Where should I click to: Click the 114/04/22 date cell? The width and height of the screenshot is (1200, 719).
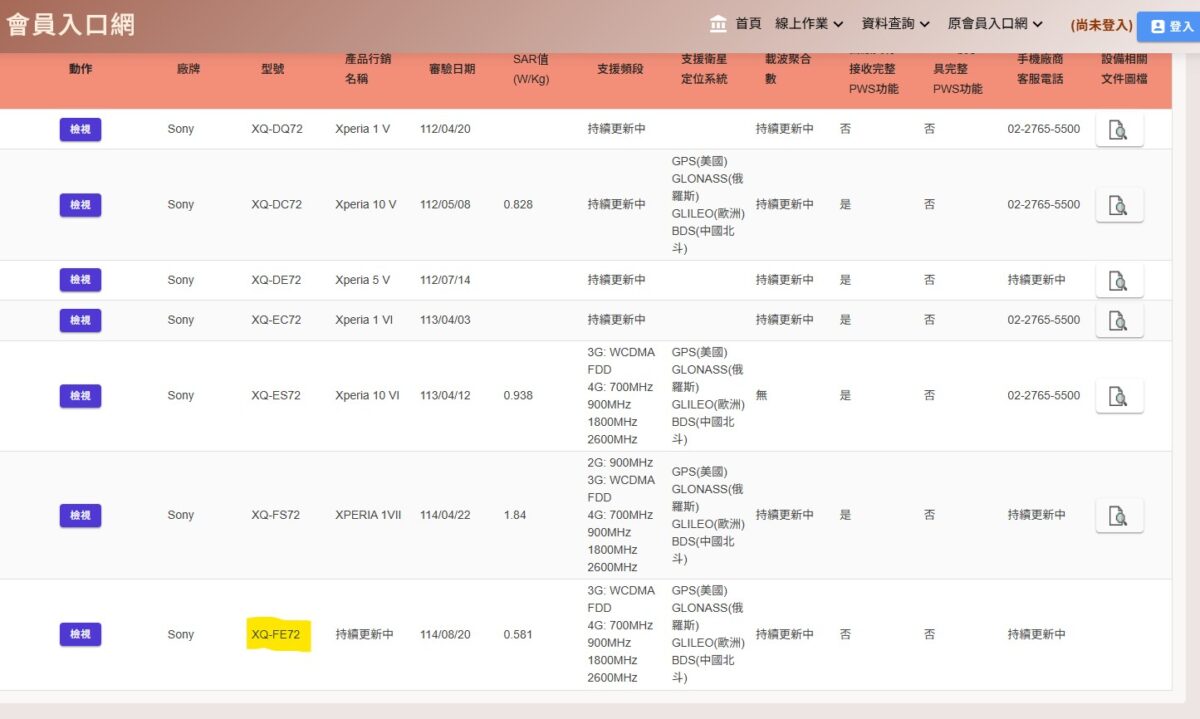pyautogui.click(x=445, y=515)
